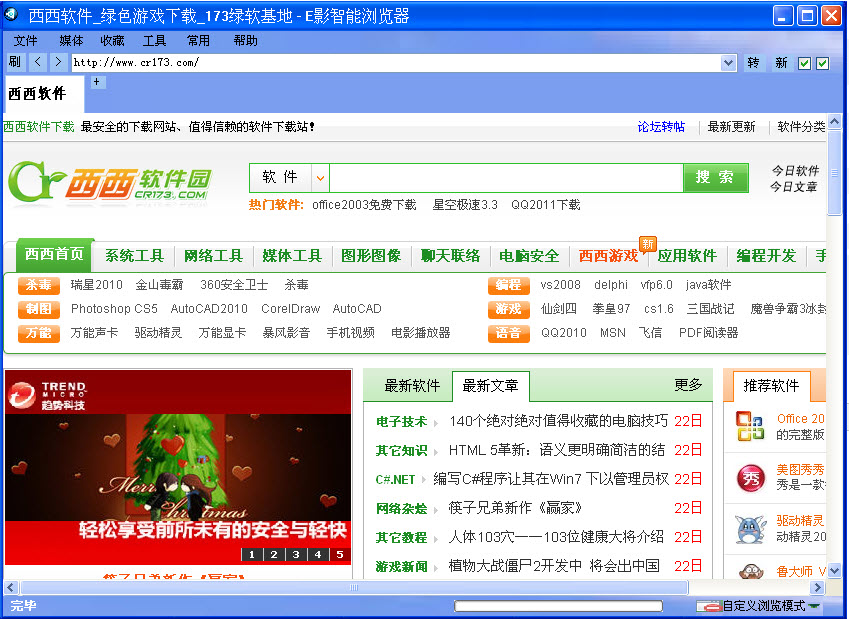Click the orange 万能 category badge
849x619 pixels.
point(38,333)
